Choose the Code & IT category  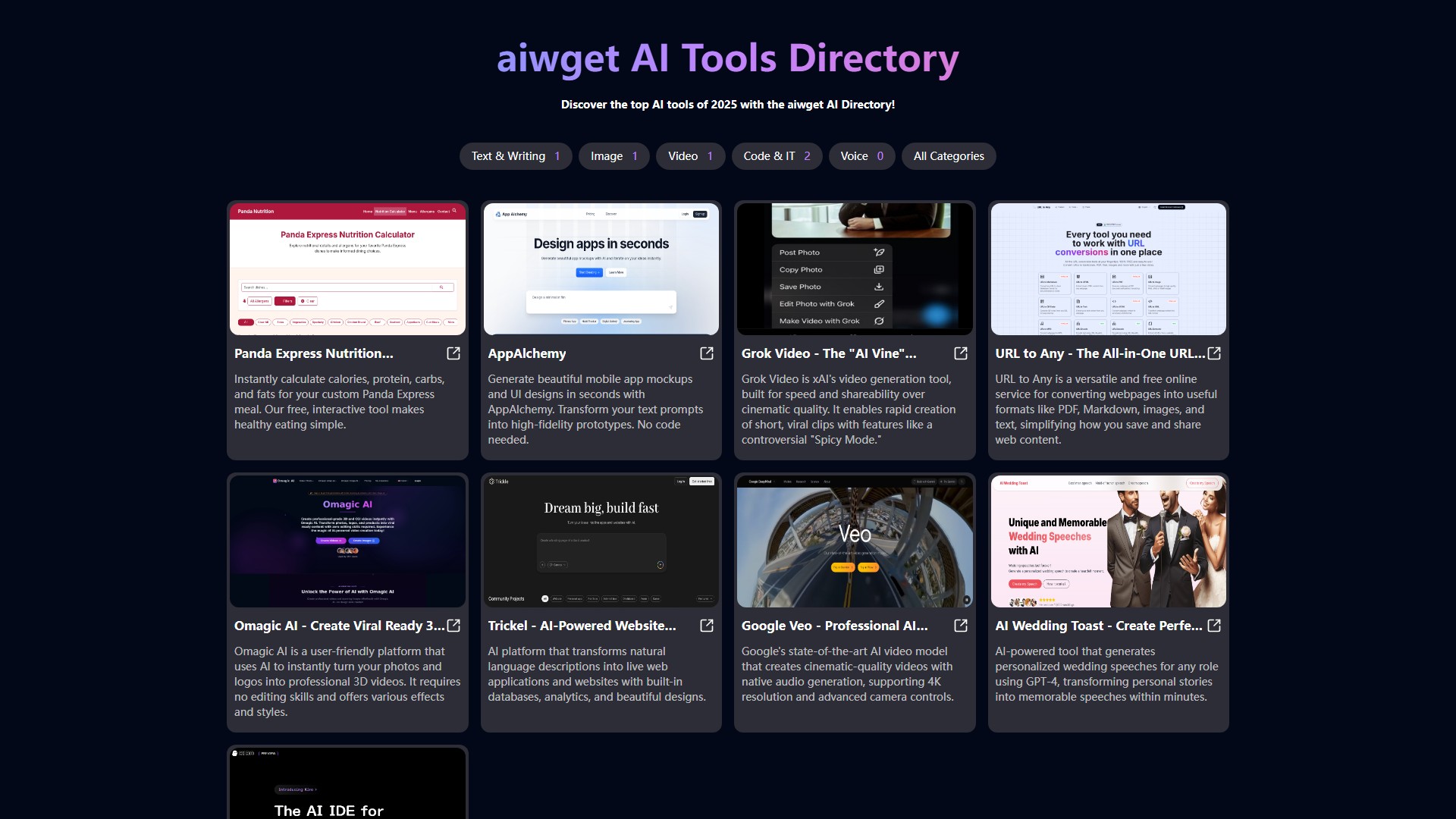coord(777,156)
